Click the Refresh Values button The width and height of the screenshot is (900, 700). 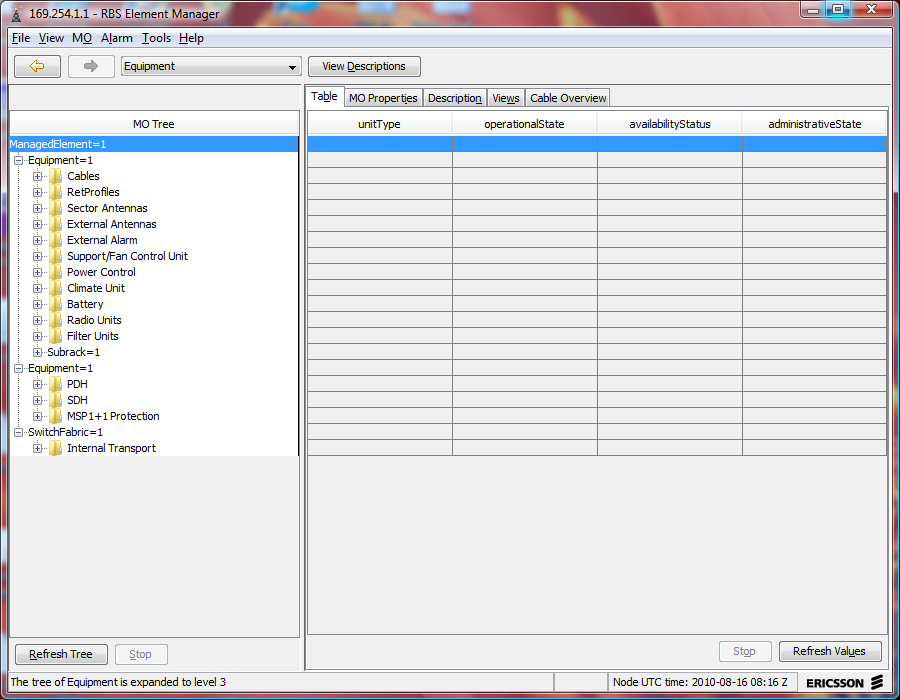click(829, 651)
